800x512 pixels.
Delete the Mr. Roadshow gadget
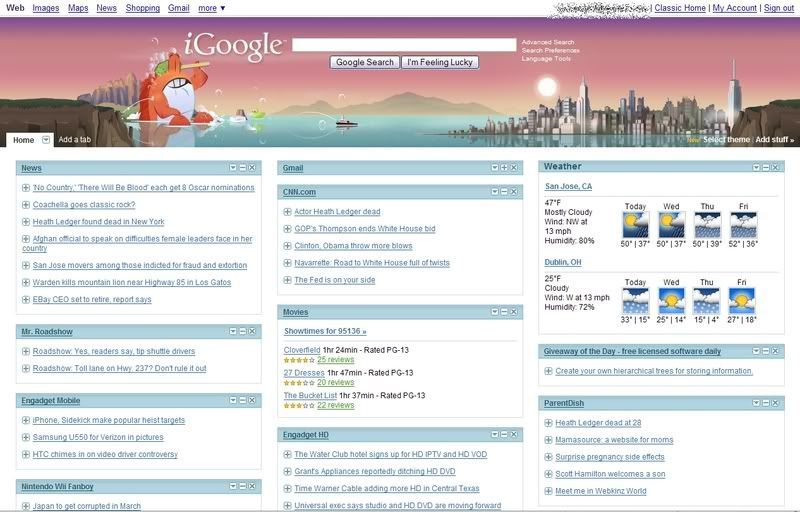(252, 331)
